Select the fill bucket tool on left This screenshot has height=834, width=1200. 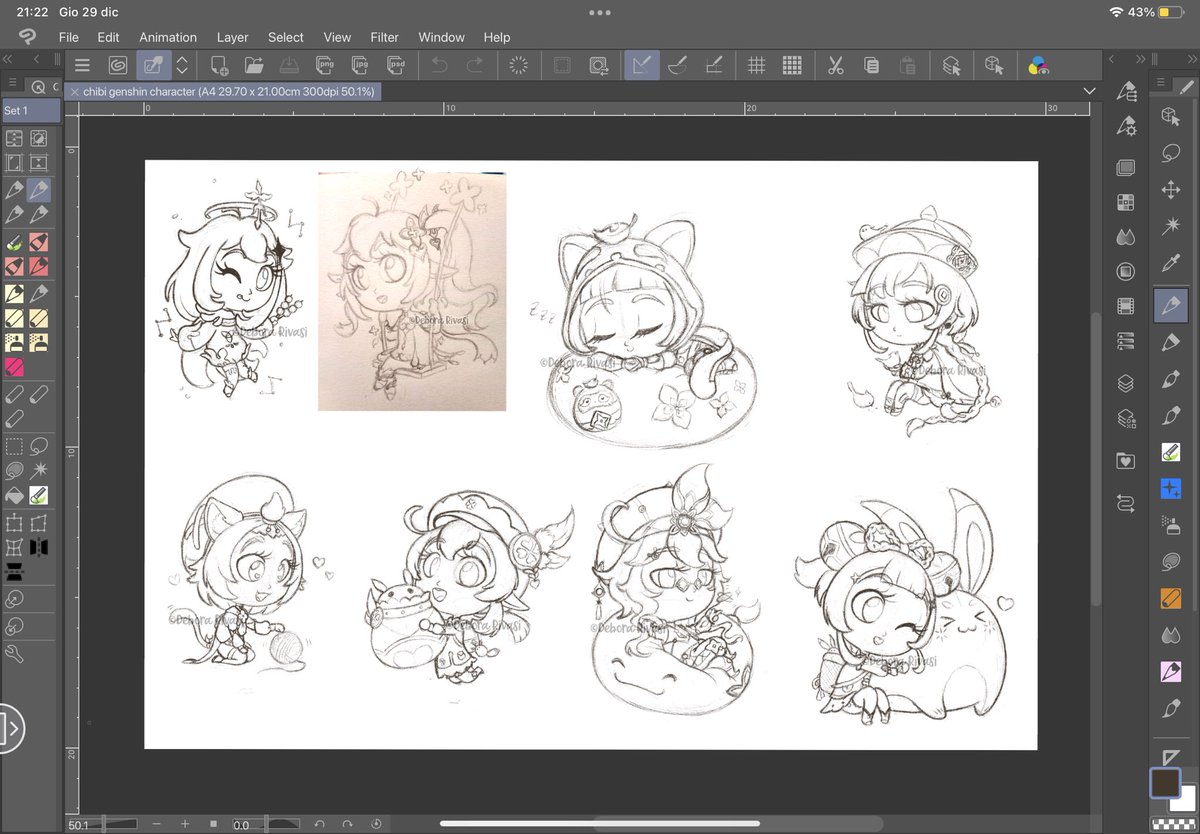[x=15, y=495]
